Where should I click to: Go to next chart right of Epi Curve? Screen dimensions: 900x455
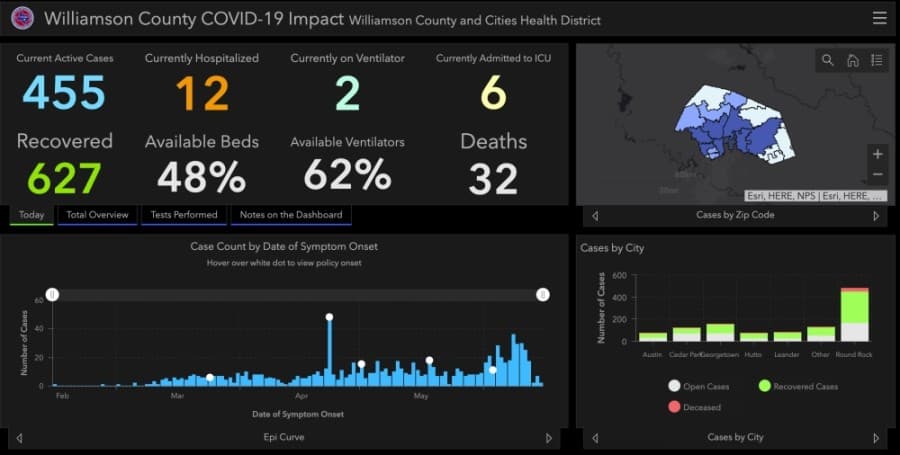coord(548,438)
